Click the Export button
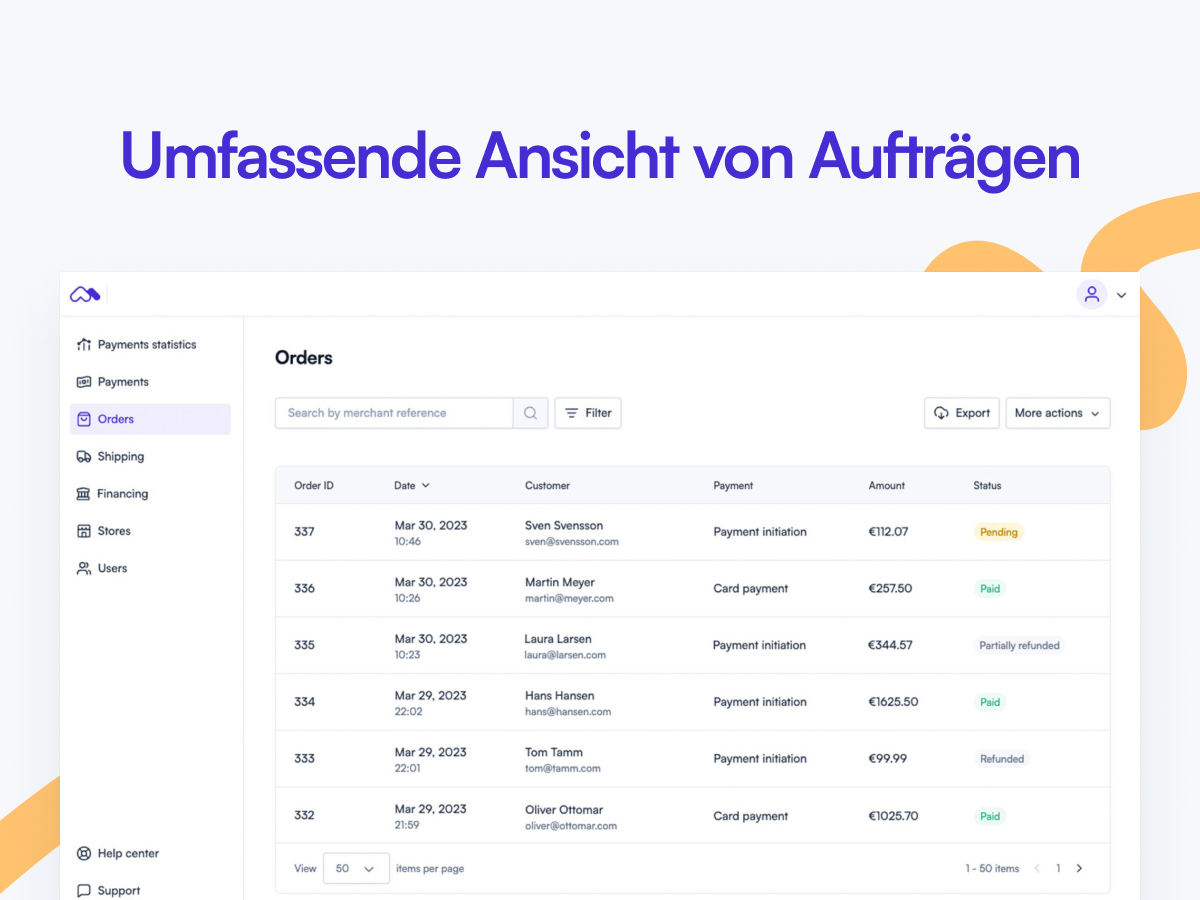The image size is (1200, 900). point(961,413)
